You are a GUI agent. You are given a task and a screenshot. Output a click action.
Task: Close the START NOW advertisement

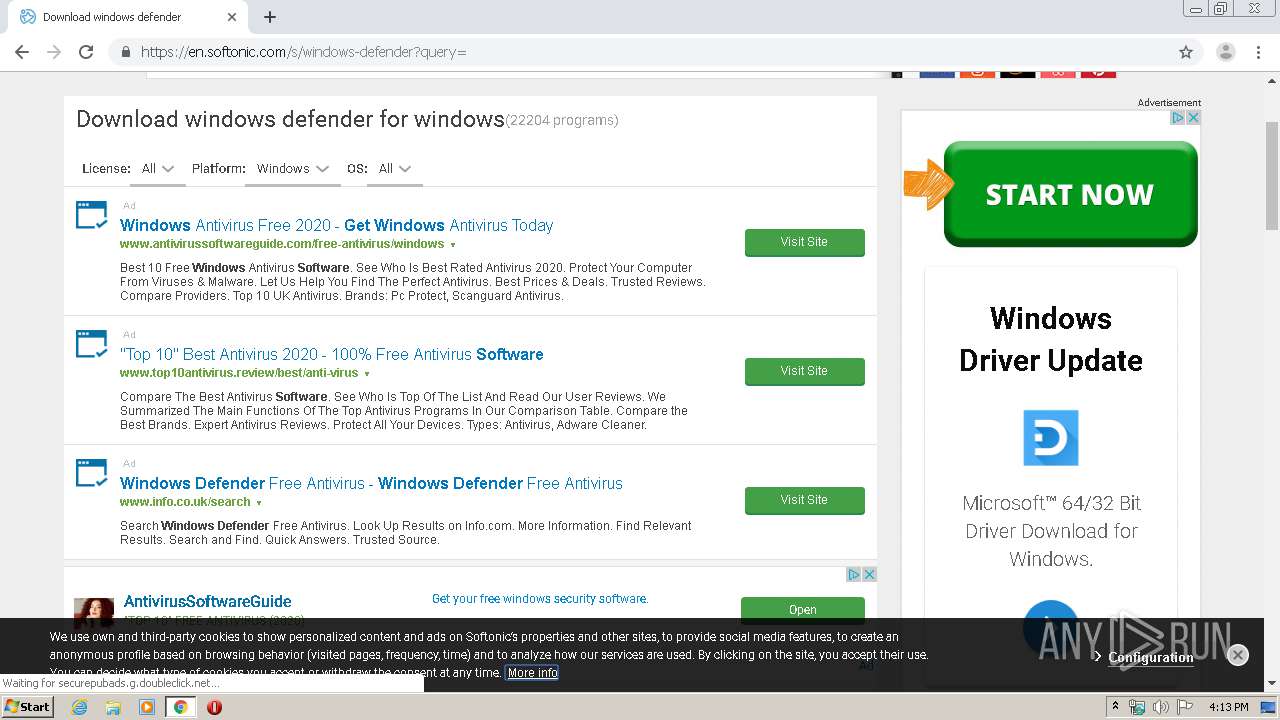tap(1193, 118)
